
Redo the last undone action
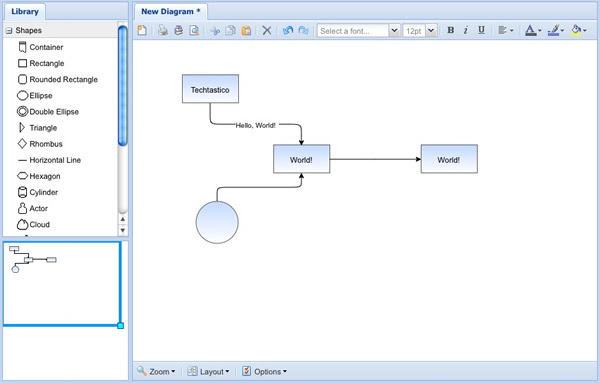click(303, 31)
